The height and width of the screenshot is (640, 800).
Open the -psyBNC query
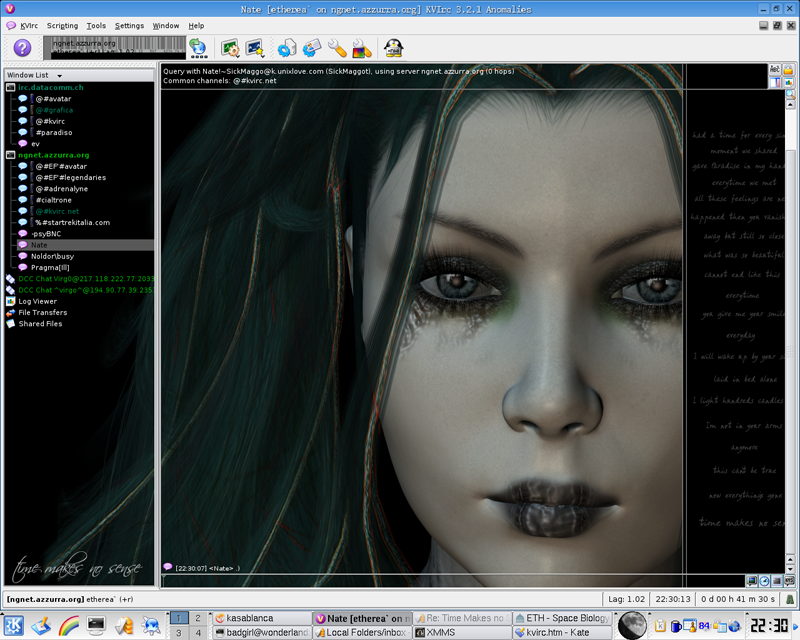tap(46, 233)
